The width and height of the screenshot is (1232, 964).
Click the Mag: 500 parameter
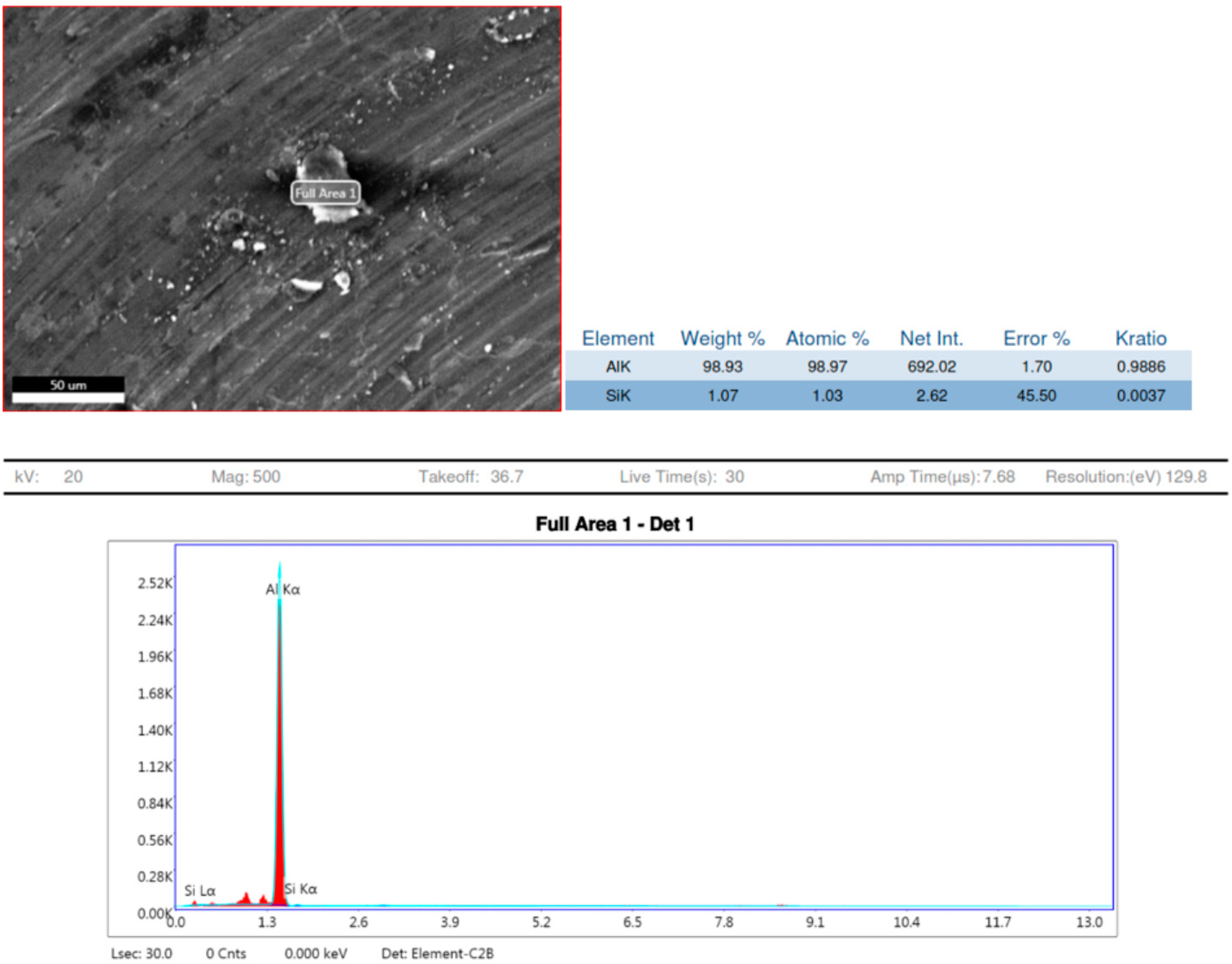coord(246,476)
